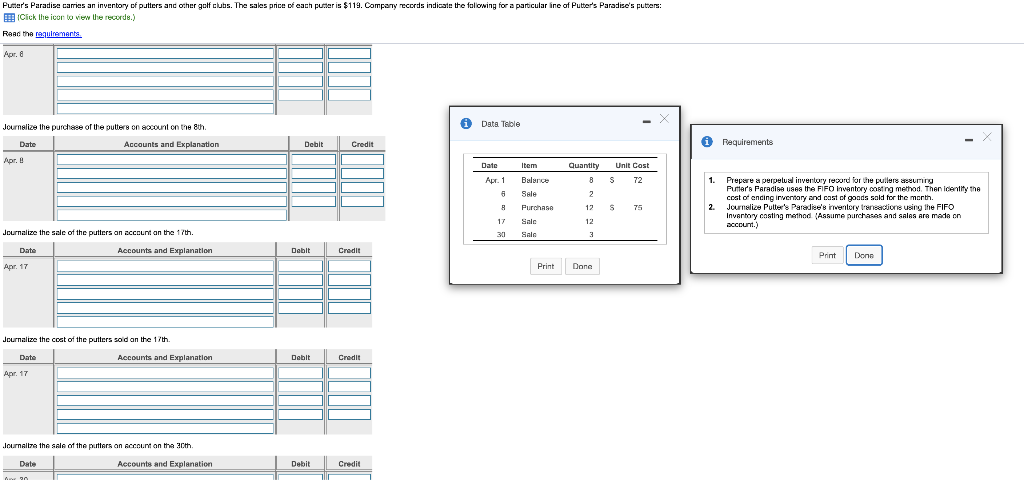The width and height of the screenshot is (1024, 484).
Task: Click second debit field for Apr. 6 entry
Action: coord(301,67)
